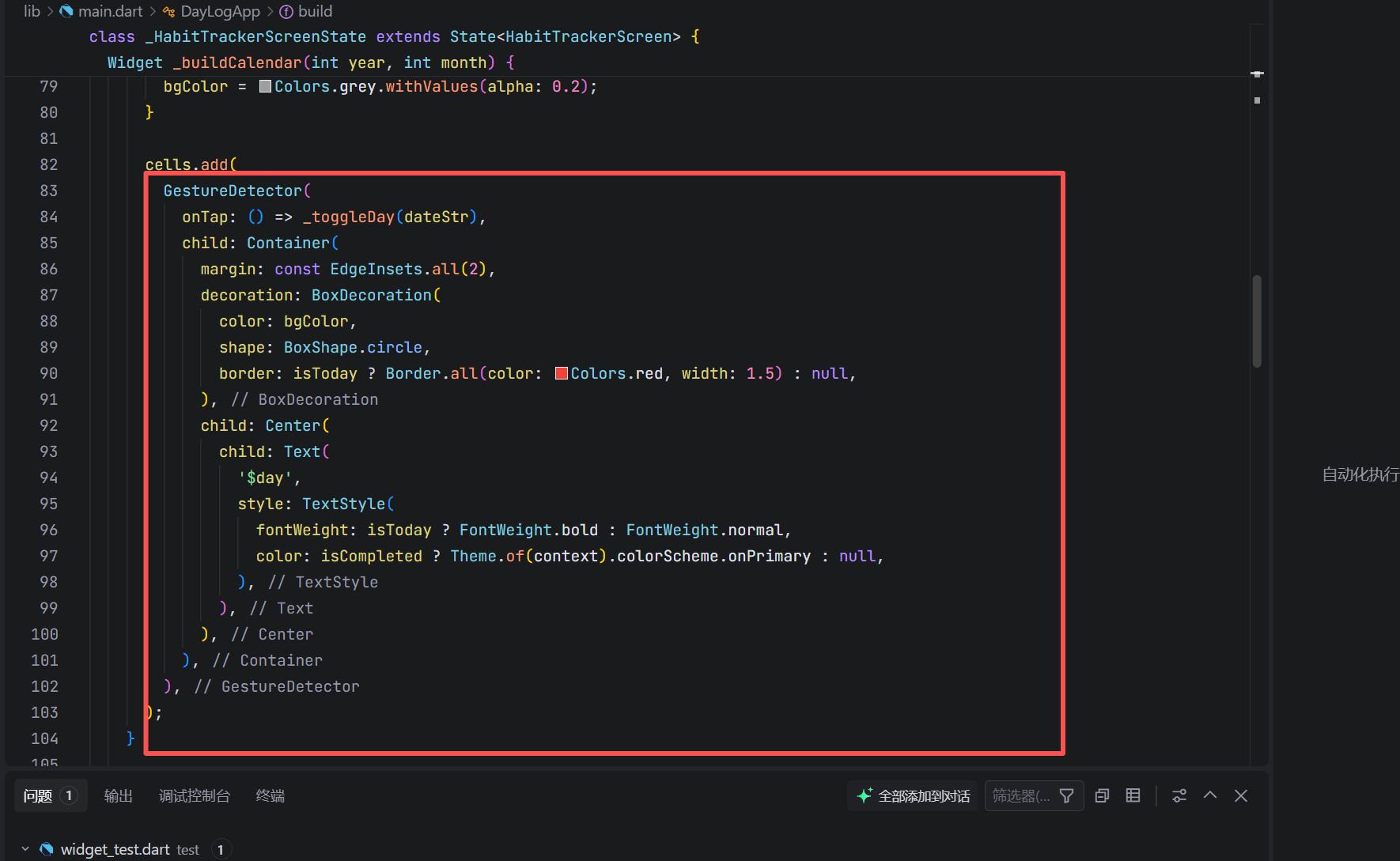This screenshot has height=861, width=1400.
Task: Open the filter funnel options icon
Action: (x=1066, y=795)
